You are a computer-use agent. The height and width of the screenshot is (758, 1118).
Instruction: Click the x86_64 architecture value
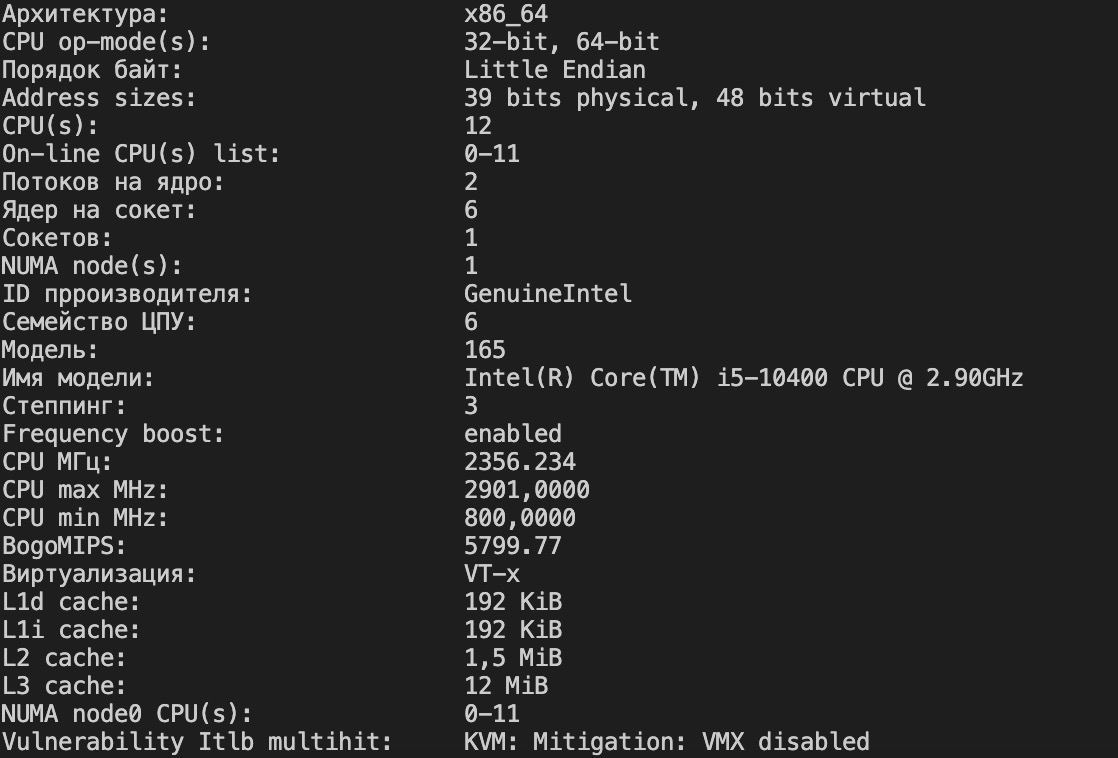[x=506, y=14]
